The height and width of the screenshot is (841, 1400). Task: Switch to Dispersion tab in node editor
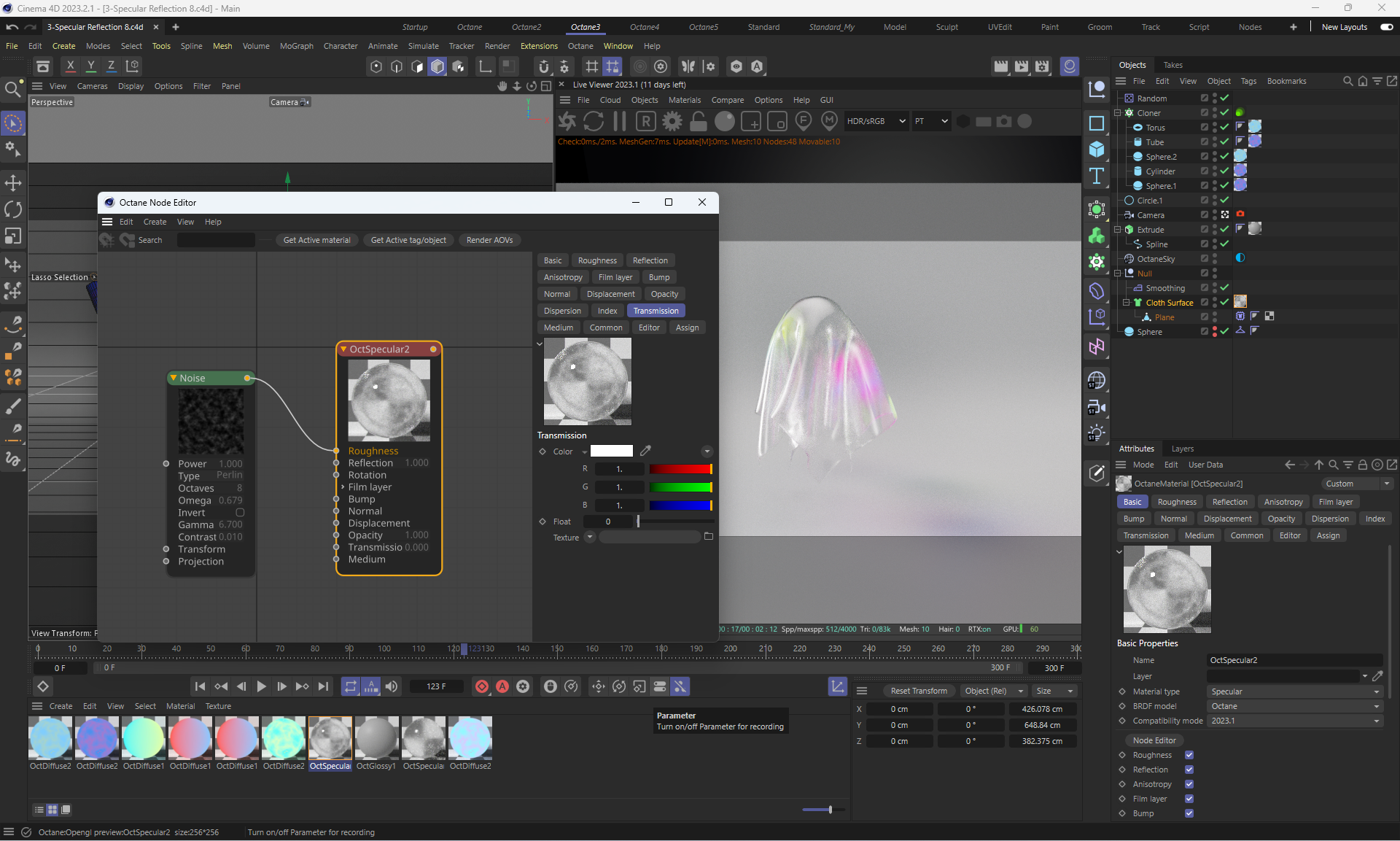click(562, 311)
